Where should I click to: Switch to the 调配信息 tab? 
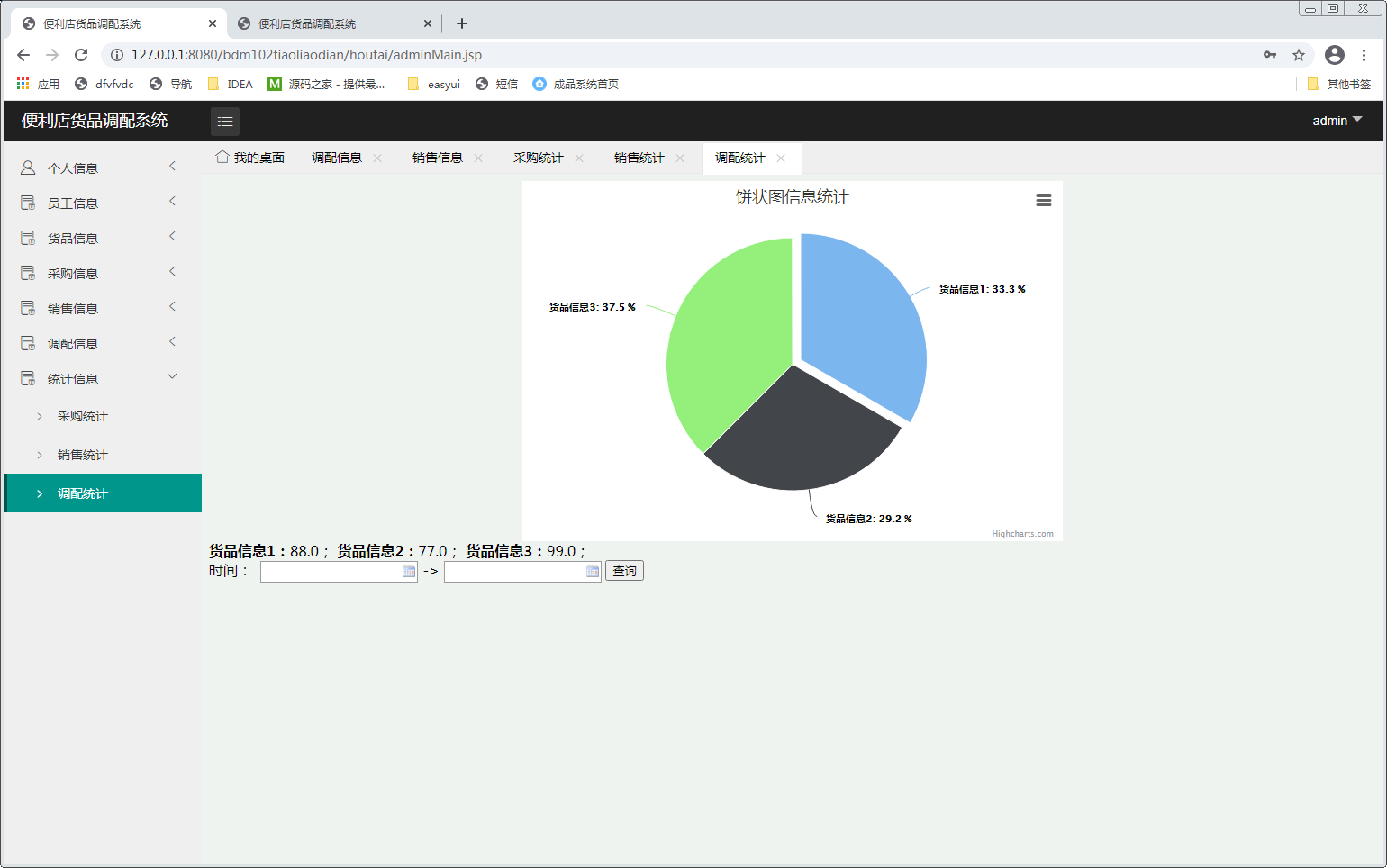(337, 158)
